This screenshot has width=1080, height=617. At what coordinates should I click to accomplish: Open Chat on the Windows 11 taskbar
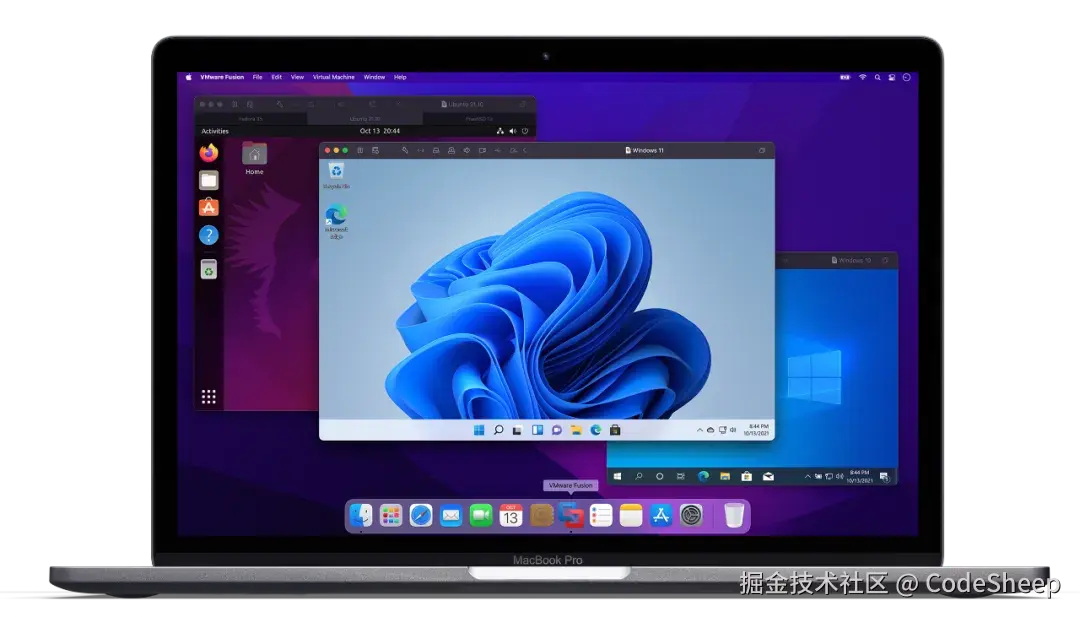[x=557, y=430]
